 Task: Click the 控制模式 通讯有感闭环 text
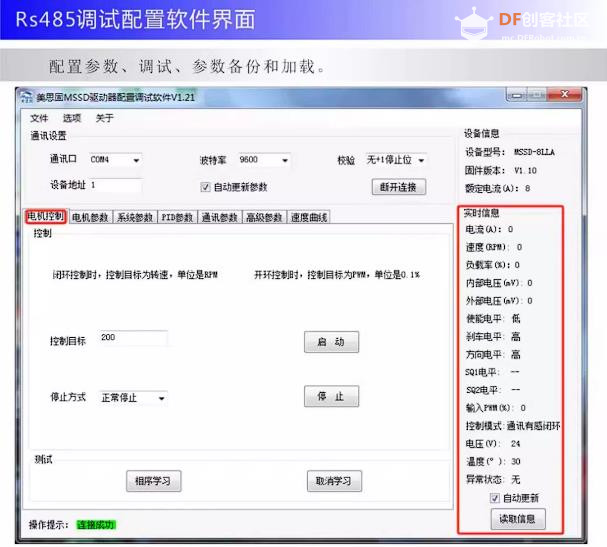pos(513,426)
